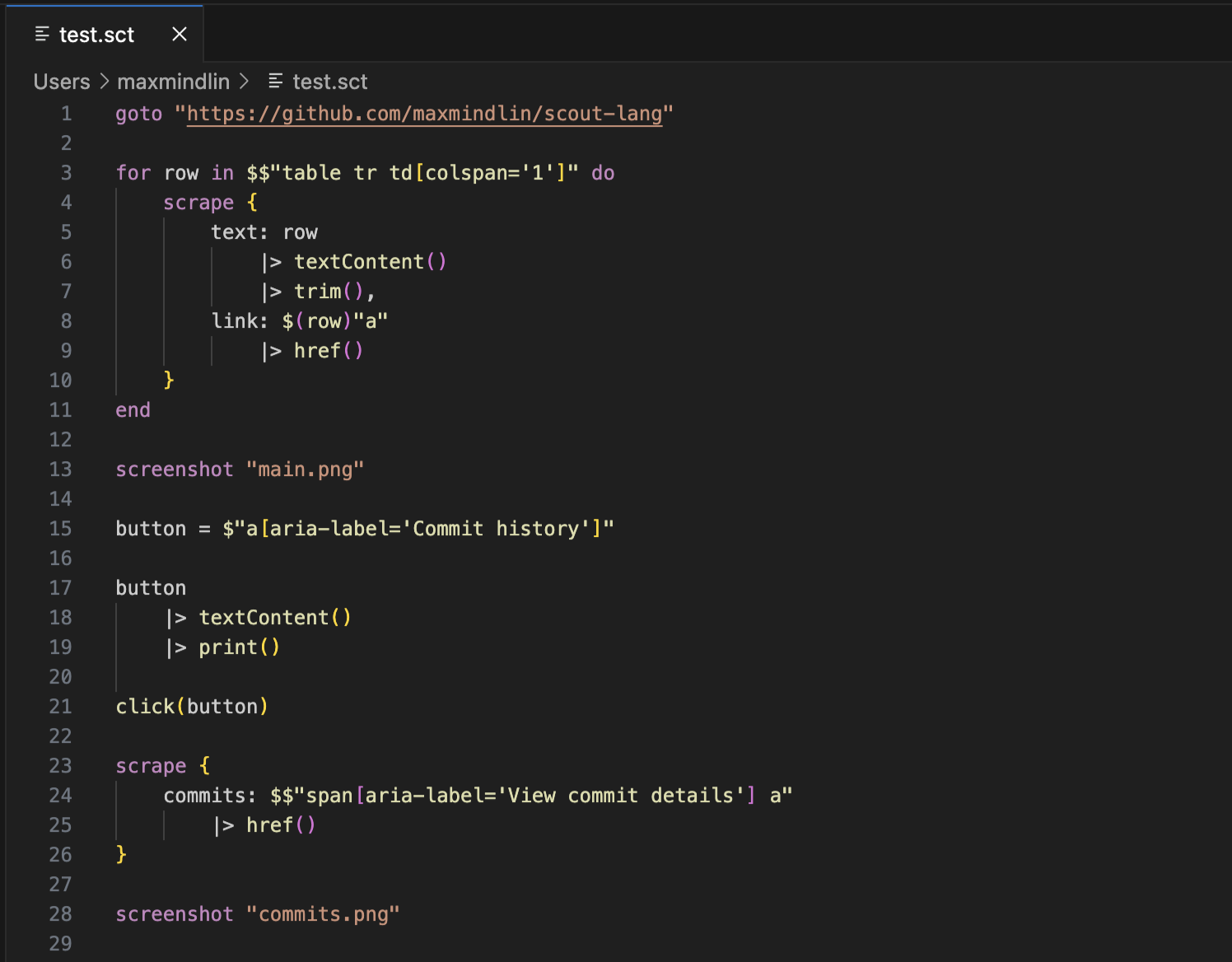
Task: Click 'scrape' keyword on line 23
Action: [x=151, y=766]
